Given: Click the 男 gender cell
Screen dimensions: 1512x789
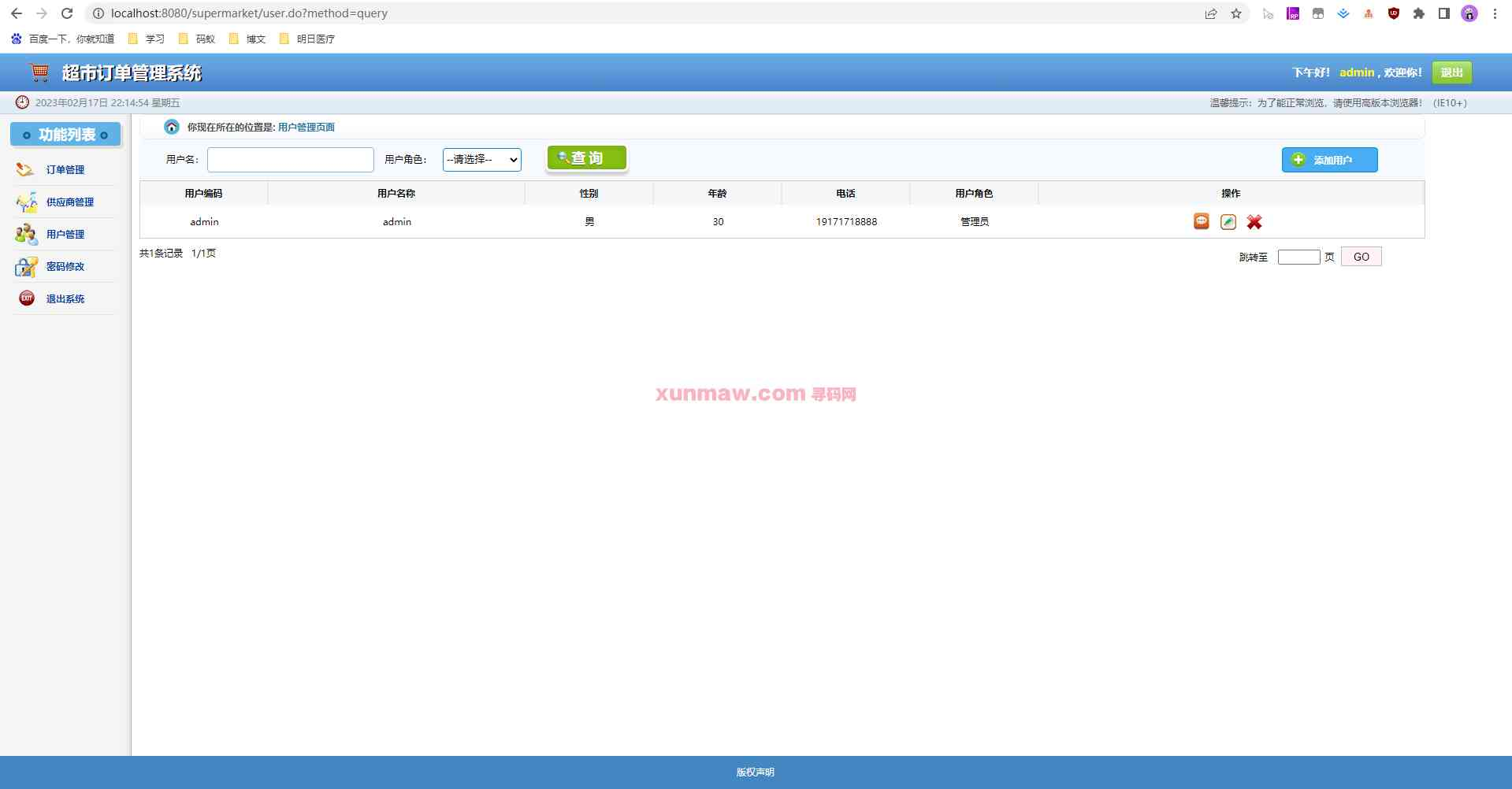Looking at the screenshot, I should coord(589,222).
